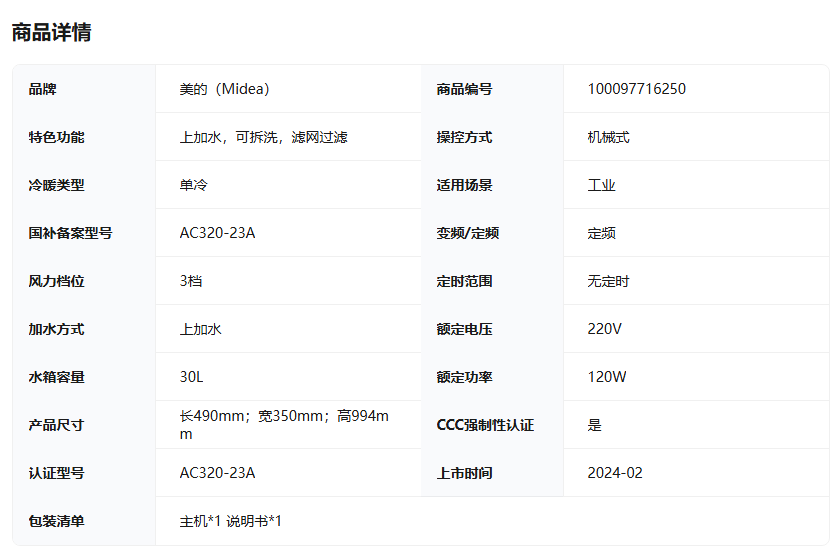Select the 3档 value
832x556 pixels.
click(190, 281)
